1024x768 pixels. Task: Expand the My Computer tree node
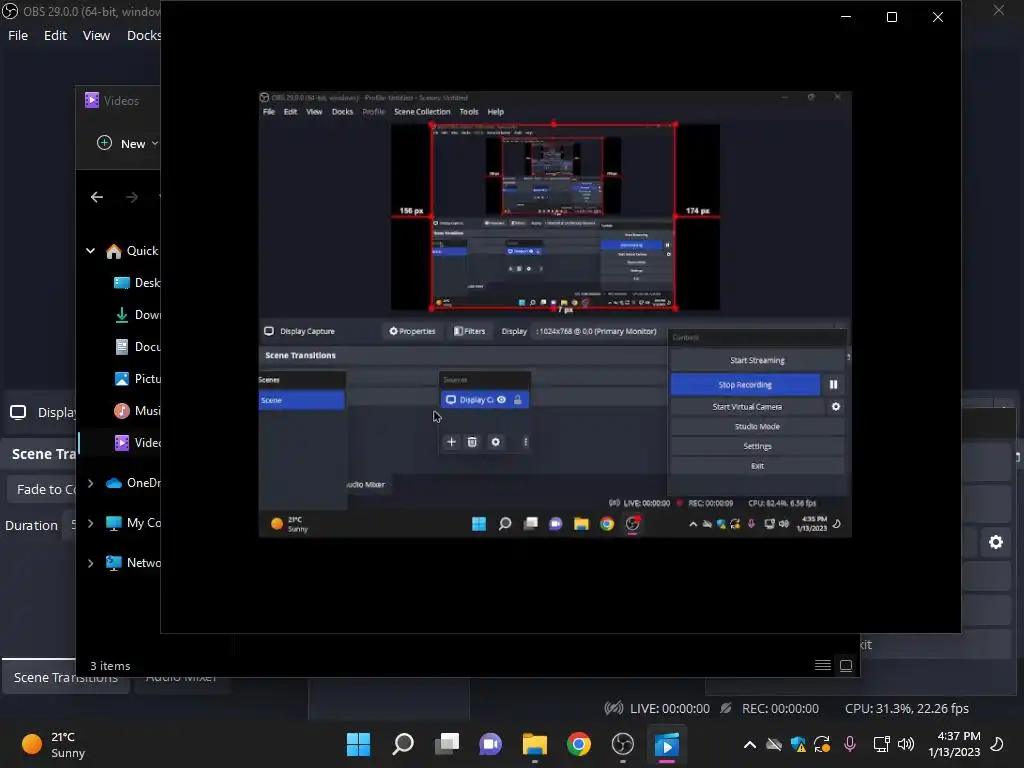click(91, 523)
